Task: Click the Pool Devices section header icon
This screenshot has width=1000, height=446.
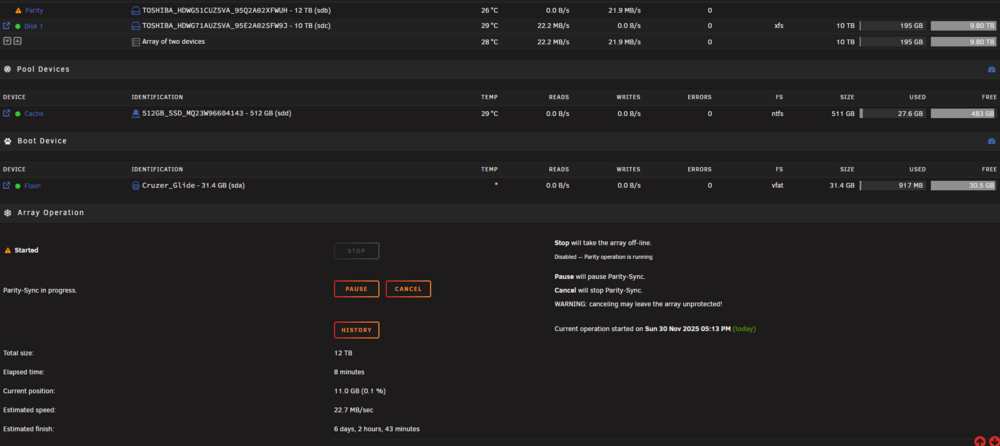Action: pos(7,69)
